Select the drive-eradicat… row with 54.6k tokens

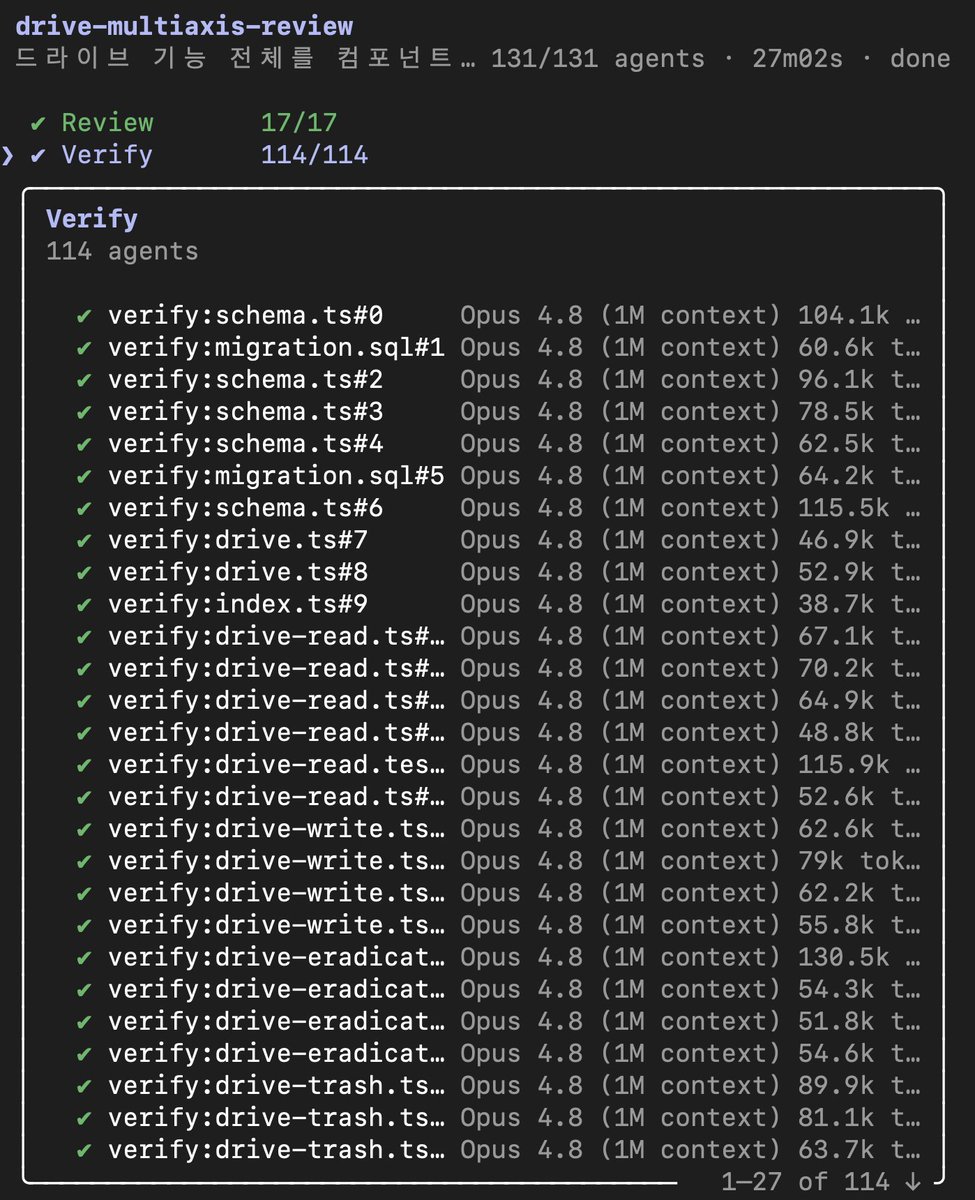pos(499,1053)
